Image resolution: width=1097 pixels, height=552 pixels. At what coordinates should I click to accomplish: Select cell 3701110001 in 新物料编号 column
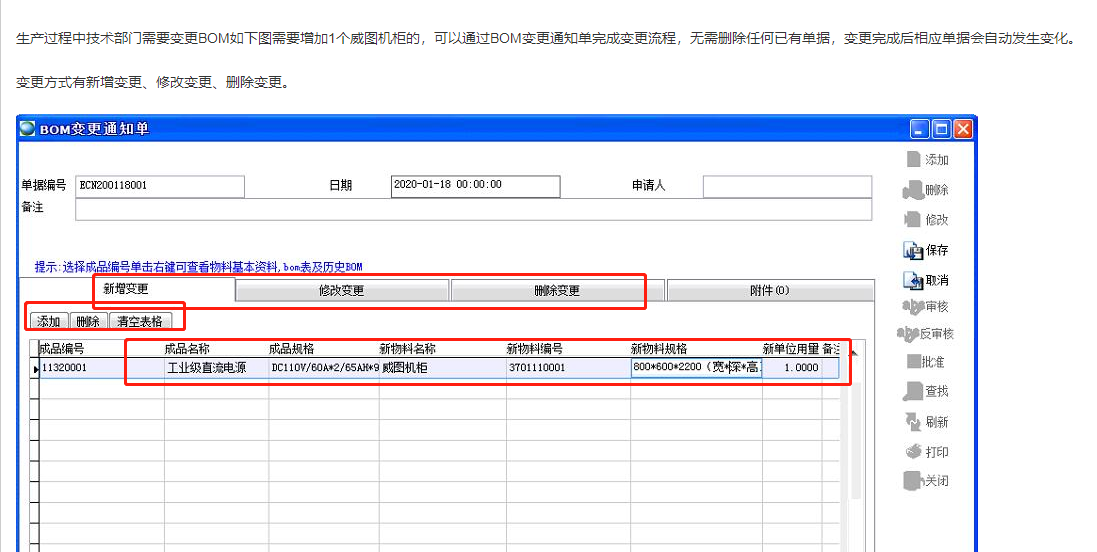(x=568, y=368)
